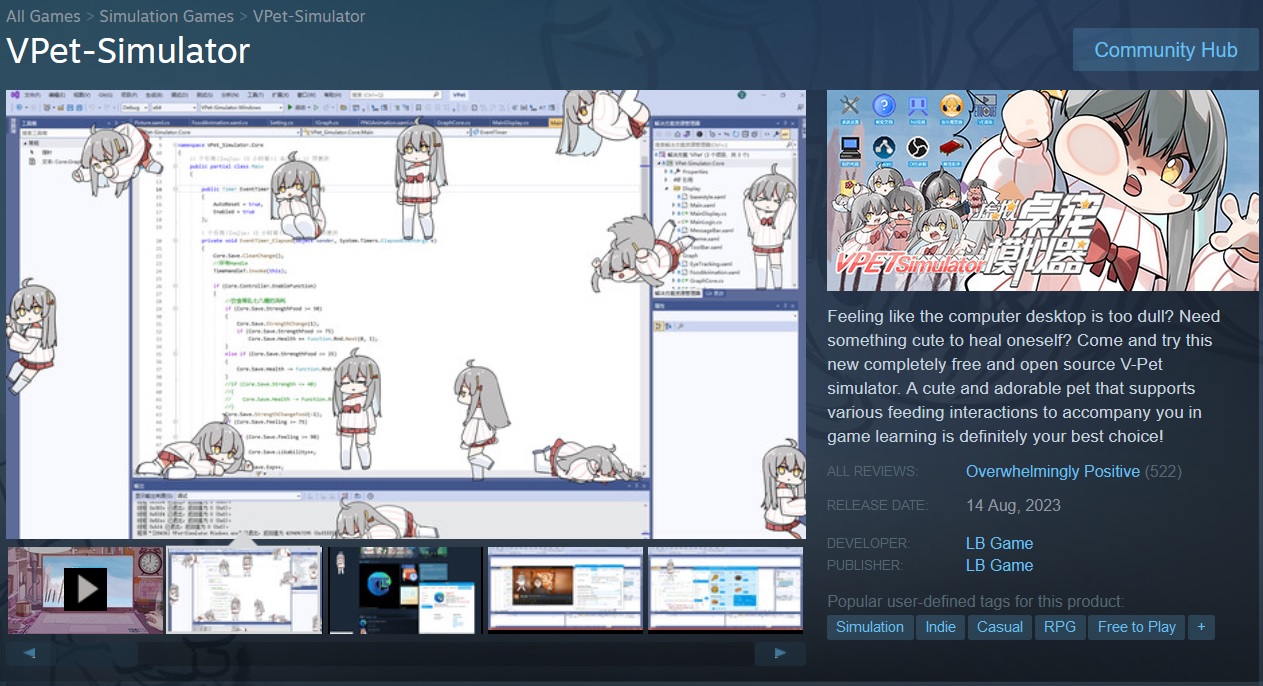Select the fourth screenshot thumbnail

click(x=565, y=590)
